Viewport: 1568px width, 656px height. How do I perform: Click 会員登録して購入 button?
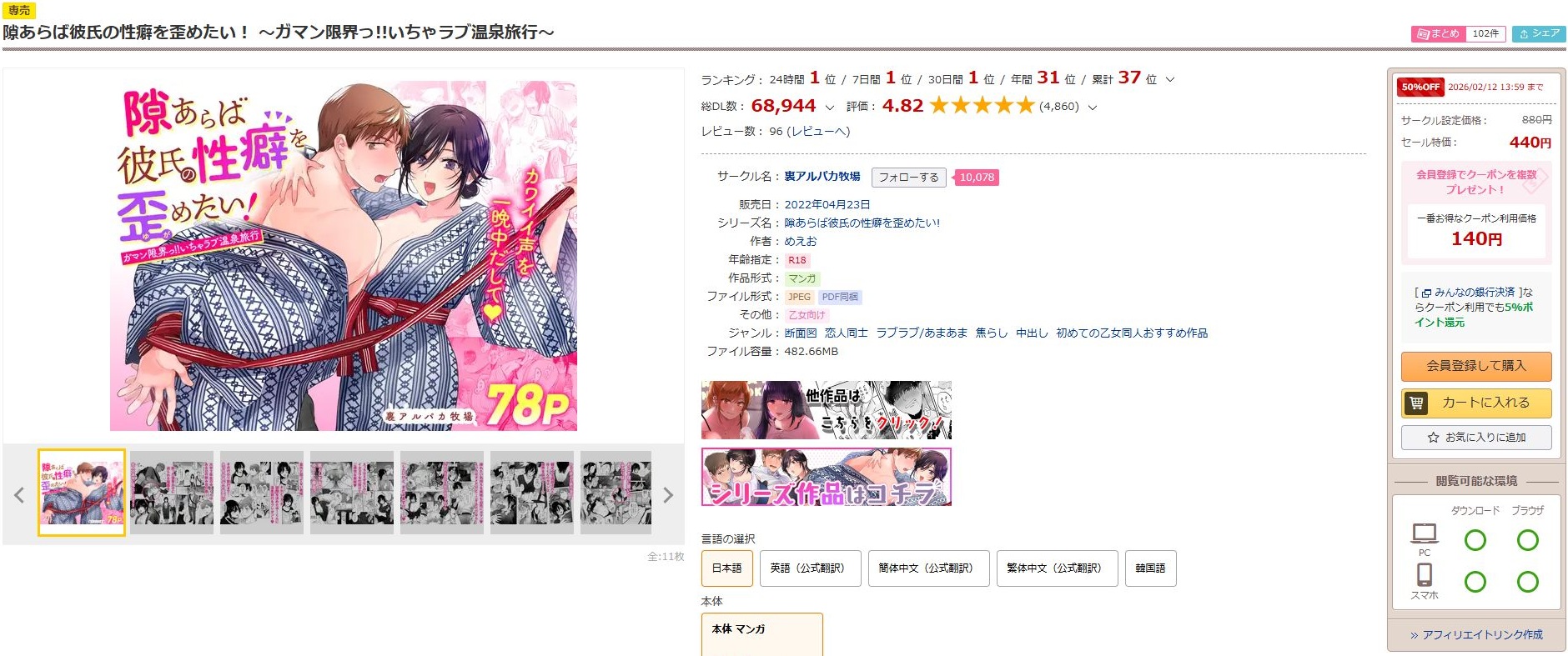pos(1476,366)
